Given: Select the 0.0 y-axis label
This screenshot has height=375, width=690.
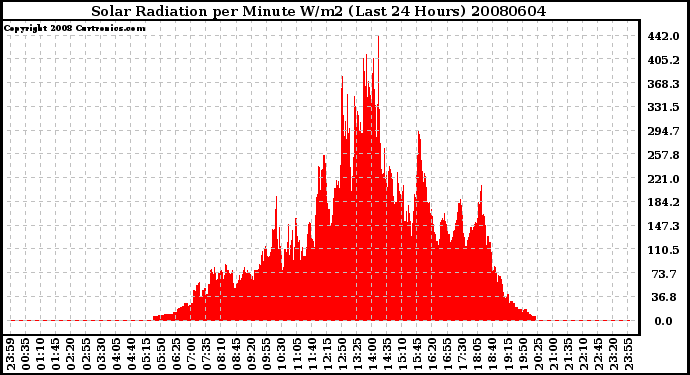Looking at the screenshot, I should (664, 321).
